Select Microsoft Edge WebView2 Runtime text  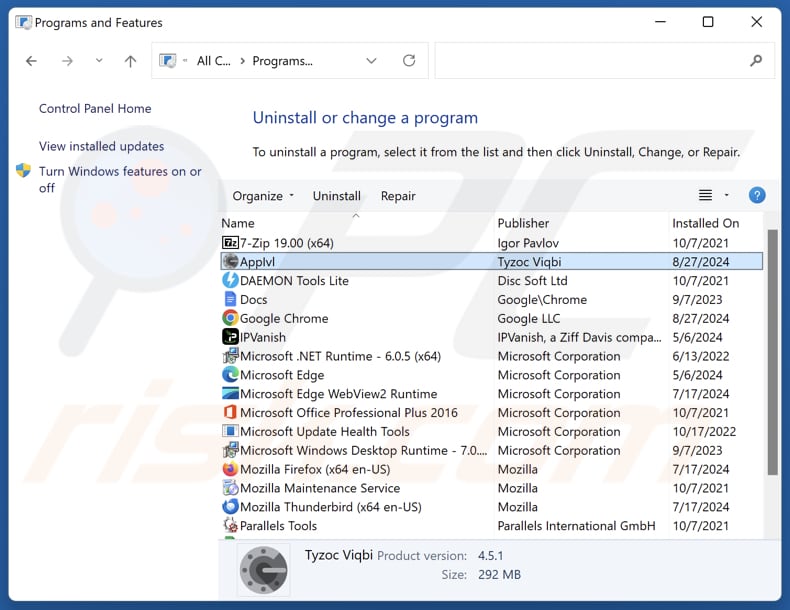[x=339, y=394]
